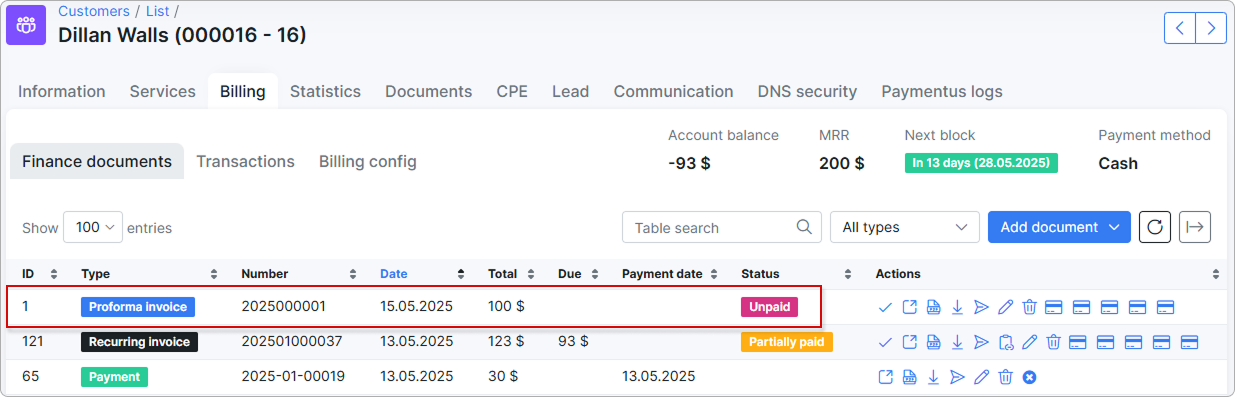The image size is (1235, 397).
Task: Delete recurring invoice 202501000037 trash icon
Action: coord(1053,342)
